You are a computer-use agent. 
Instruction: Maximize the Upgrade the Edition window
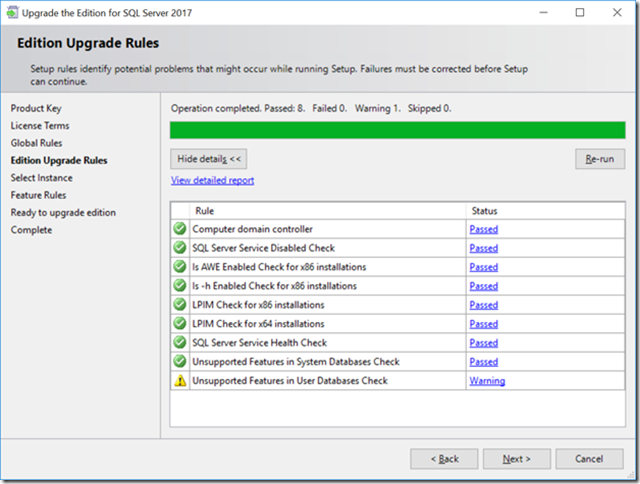coord(580,13)
